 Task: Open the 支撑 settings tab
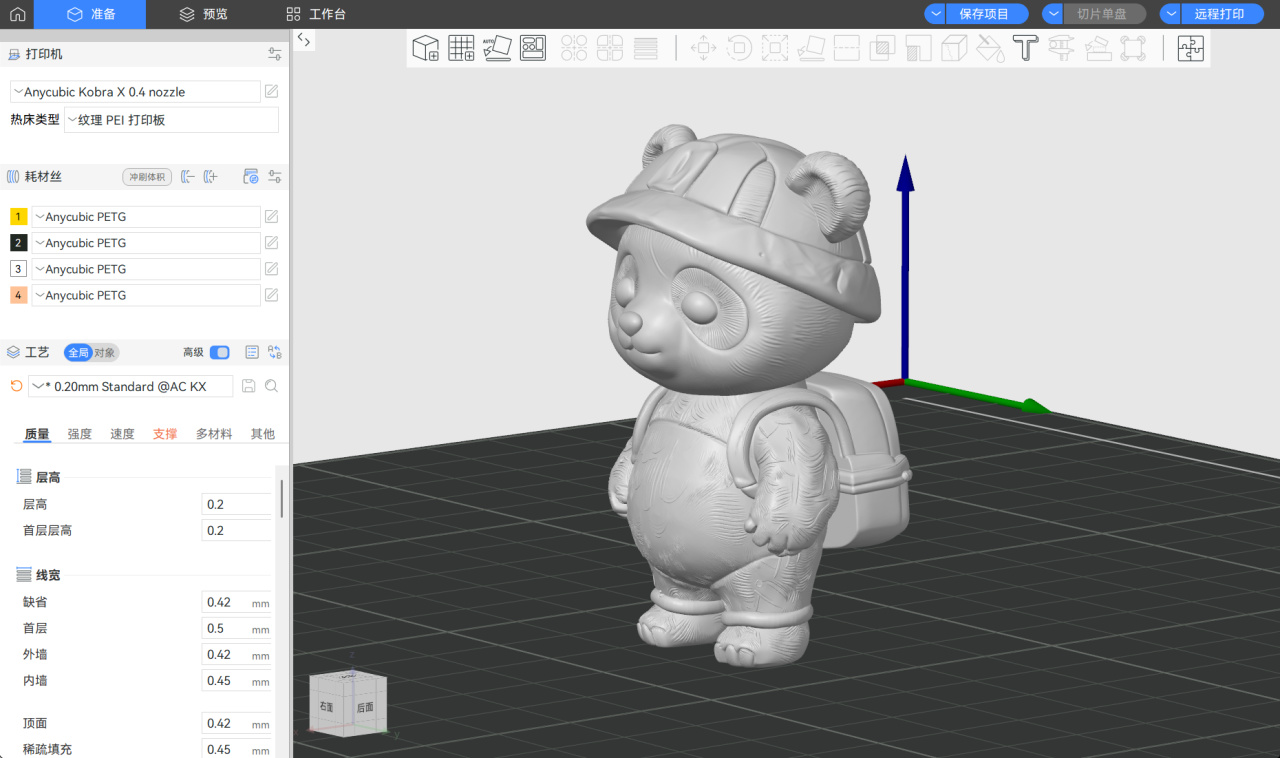(x=165, y=434)
